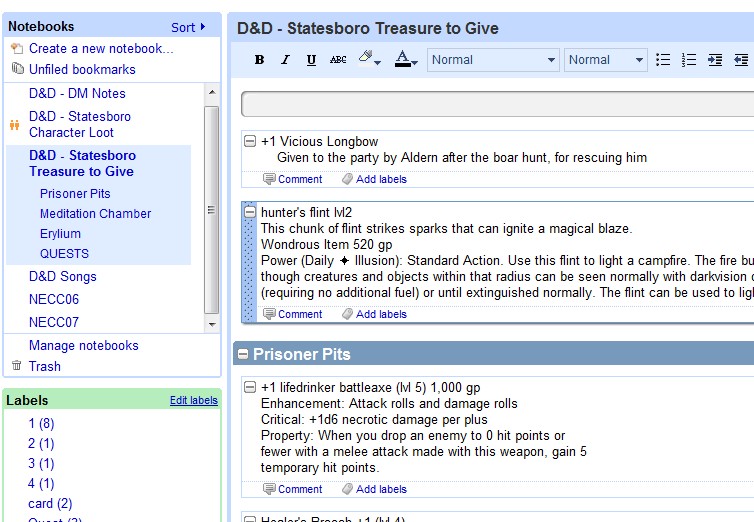Jump to the Meditation Chamber section
Screen dimensions: 754x522
(95, 214)
